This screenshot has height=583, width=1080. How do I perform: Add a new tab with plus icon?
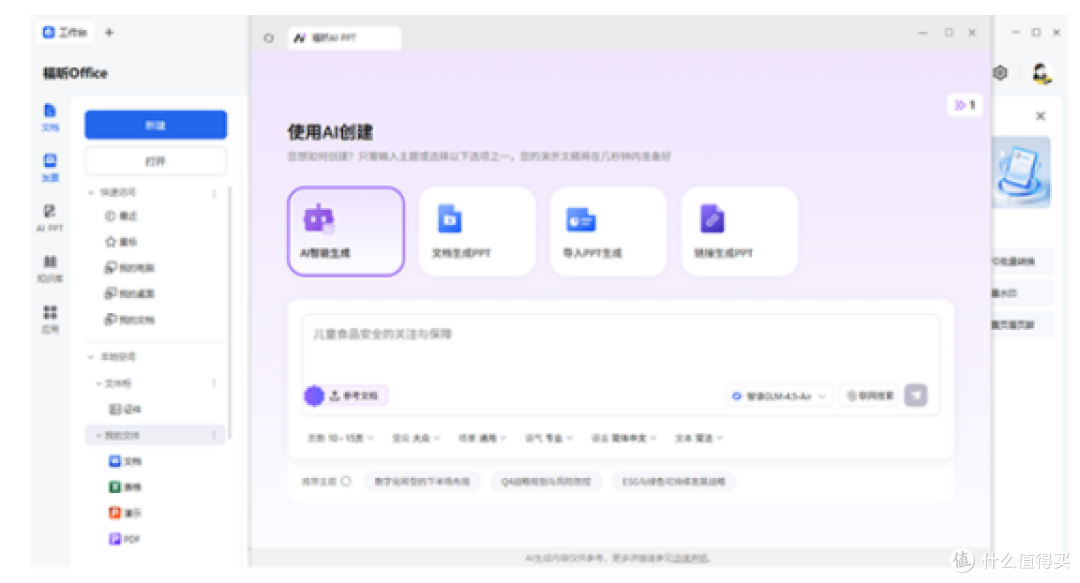click(x=110, y=32)
